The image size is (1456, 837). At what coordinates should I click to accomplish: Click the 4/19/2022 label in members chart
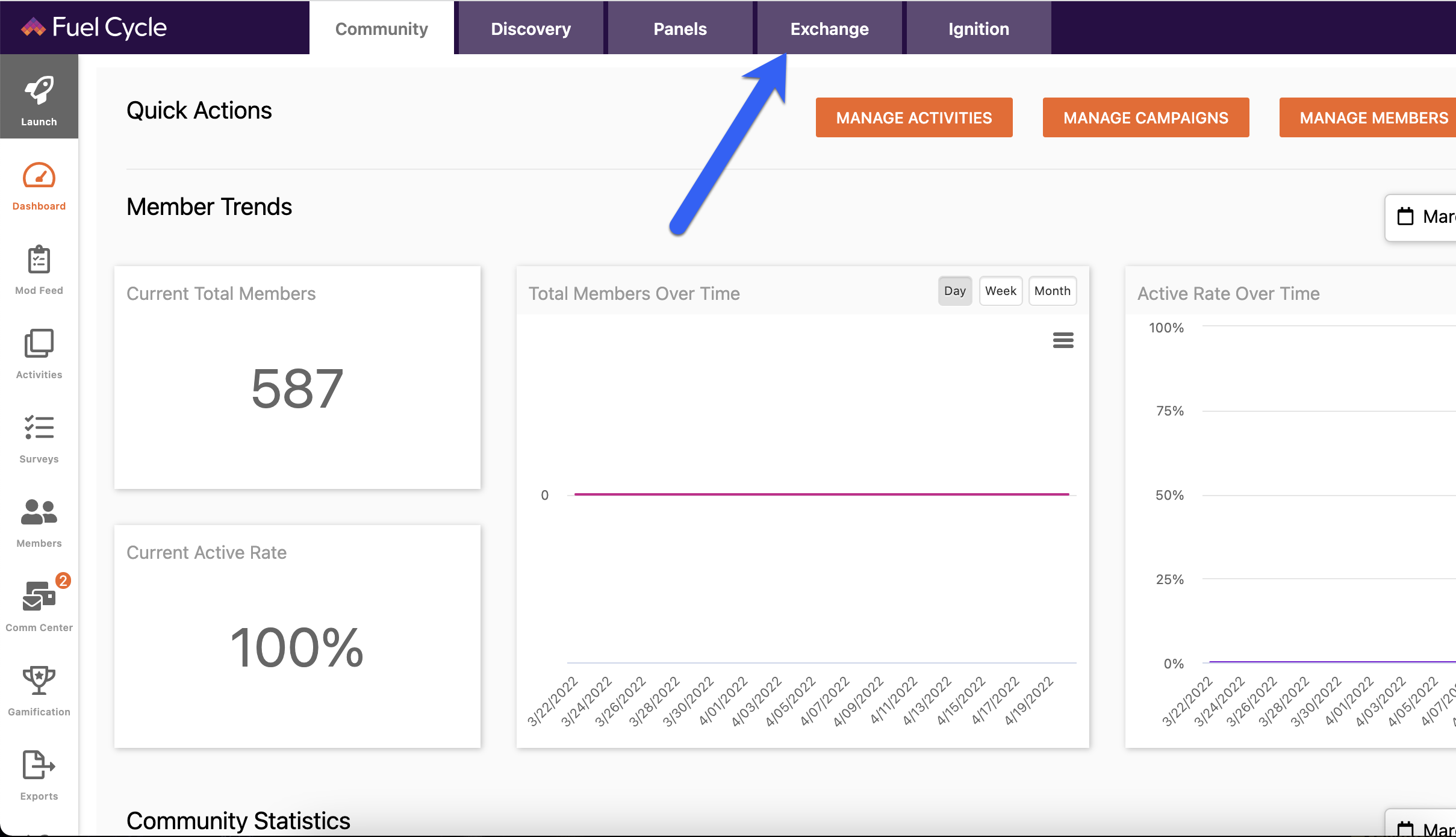pyautogui.click(x=1028, y=701)
